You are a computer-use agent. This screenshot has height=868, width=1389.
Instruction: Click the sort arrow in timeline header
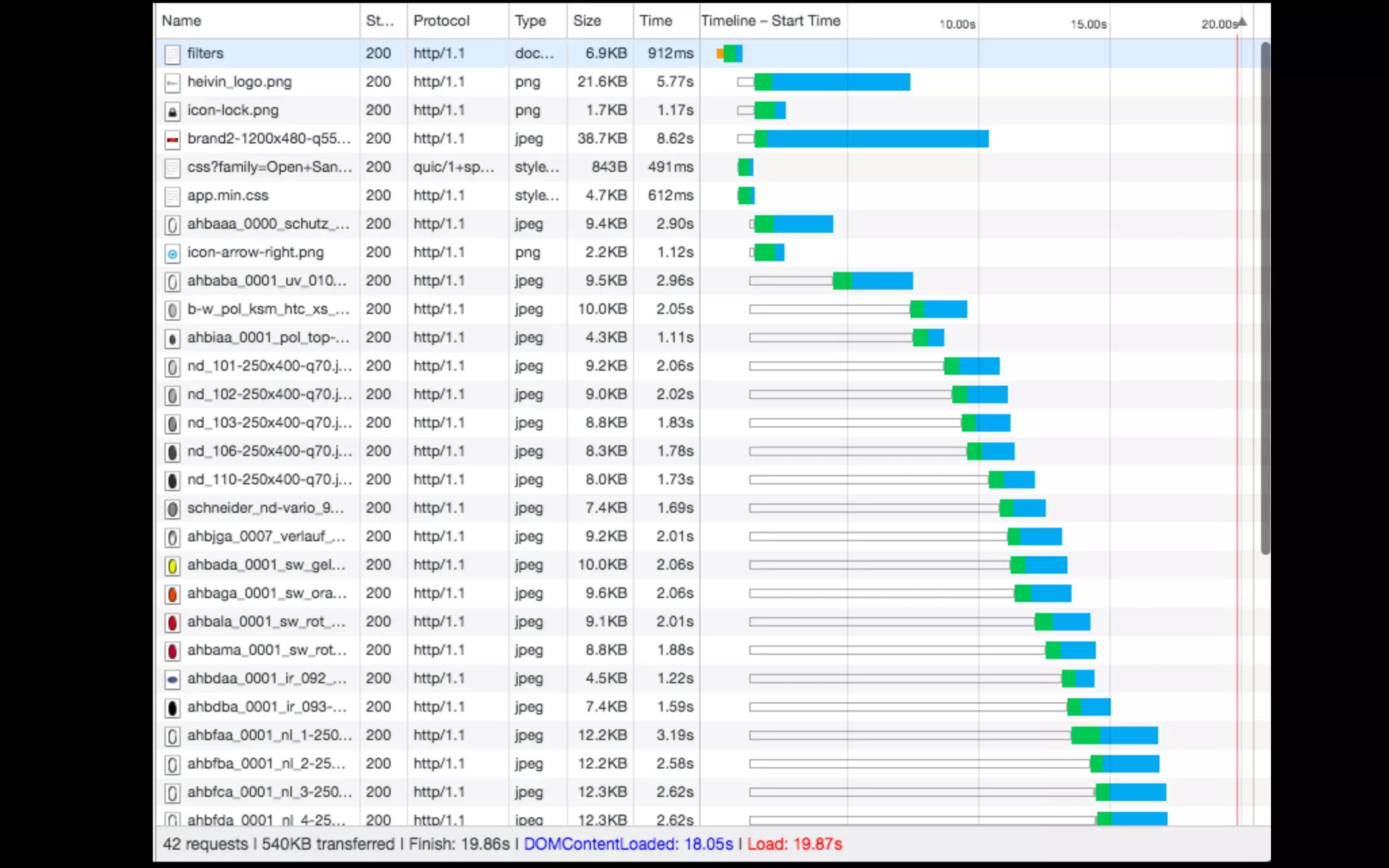point(1243,21)
